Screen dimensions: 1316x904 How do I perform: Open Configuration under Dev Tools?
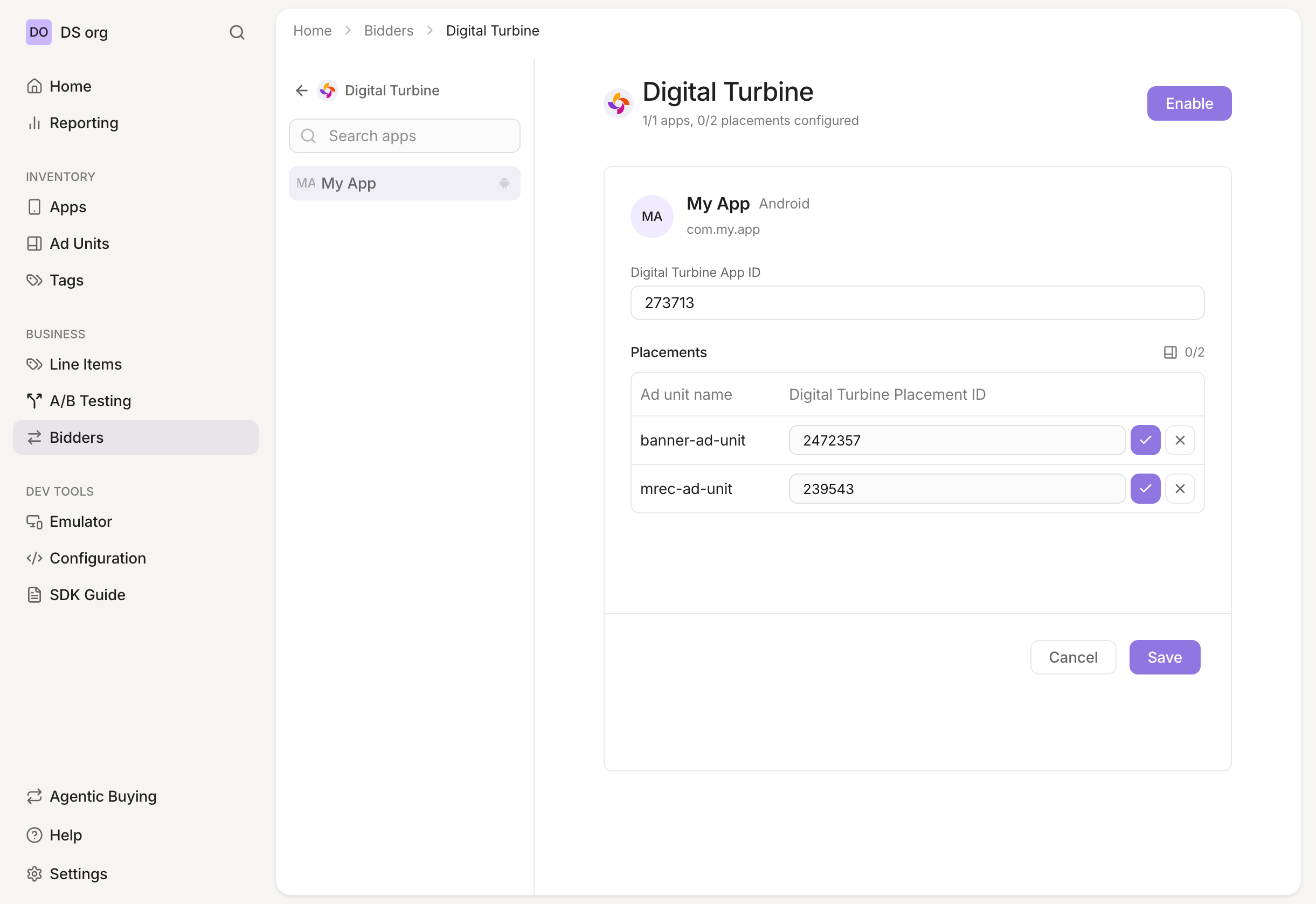[x=135, y=558]
